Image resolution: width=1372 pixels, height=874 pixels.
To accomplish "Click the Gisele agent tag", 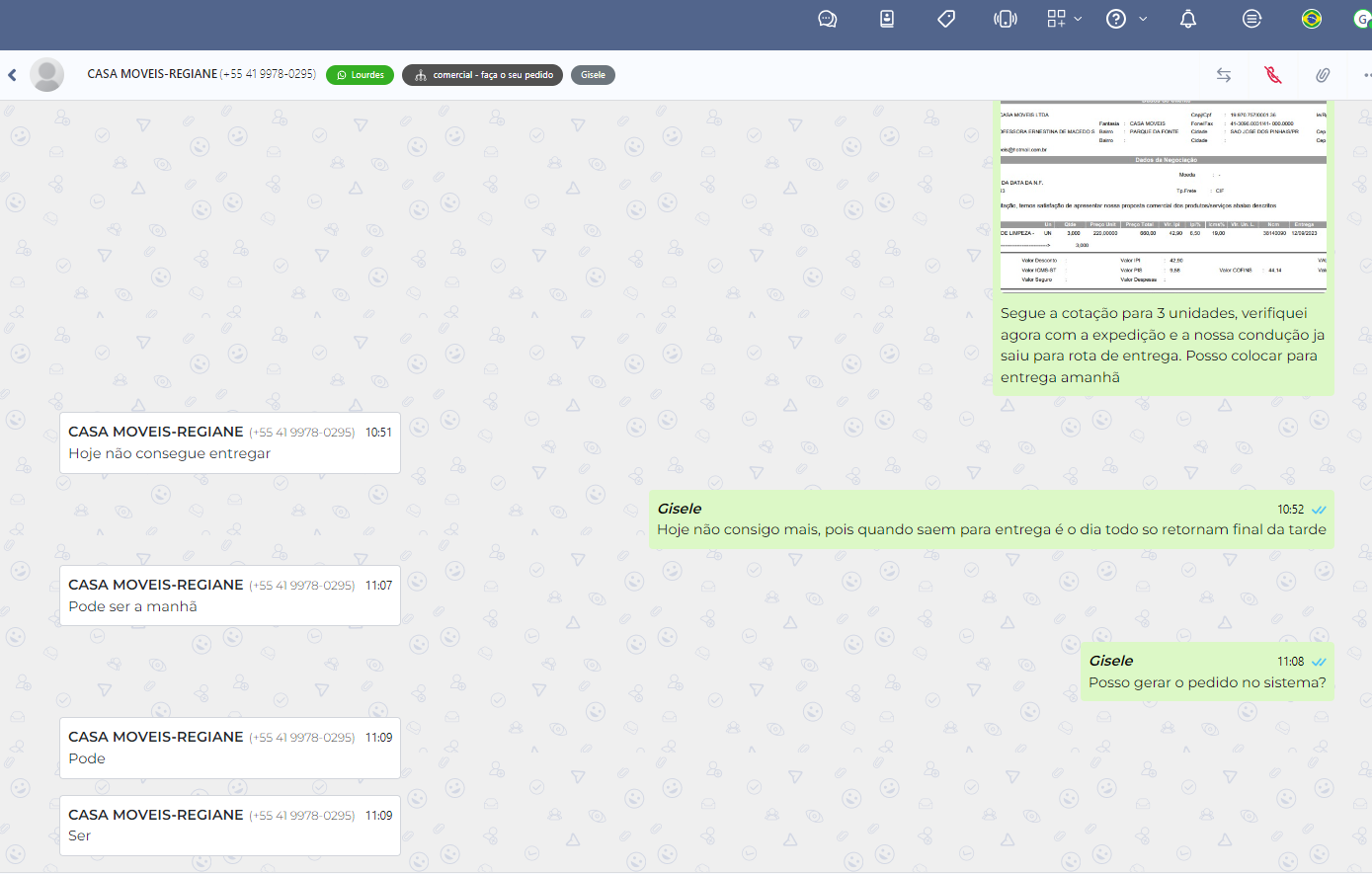I will [x=593, y=75].
